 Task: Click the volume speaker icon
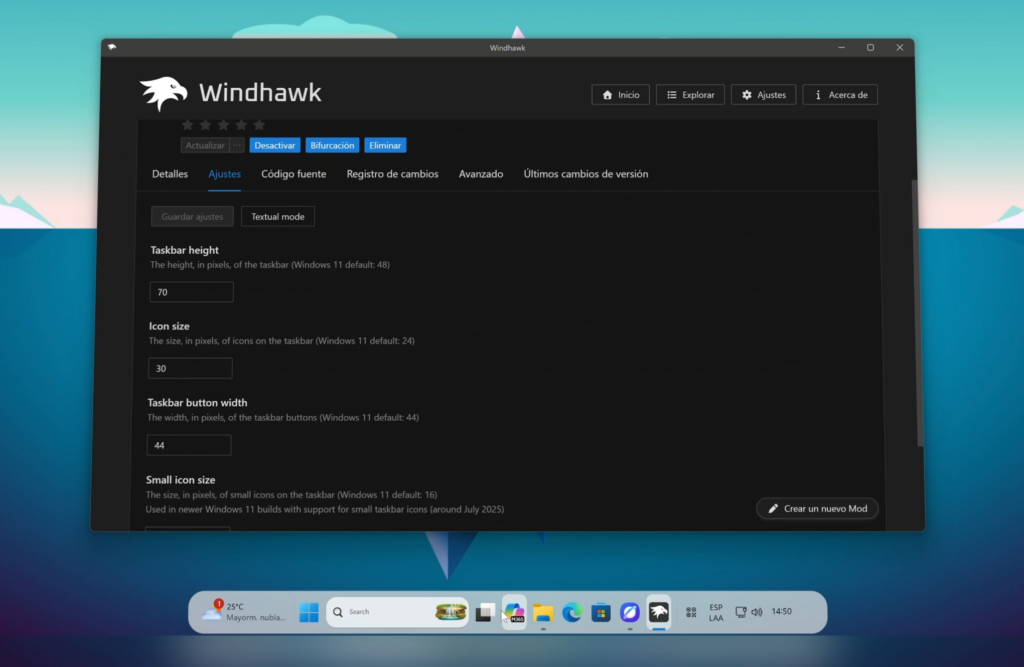(x=757, y=612)
